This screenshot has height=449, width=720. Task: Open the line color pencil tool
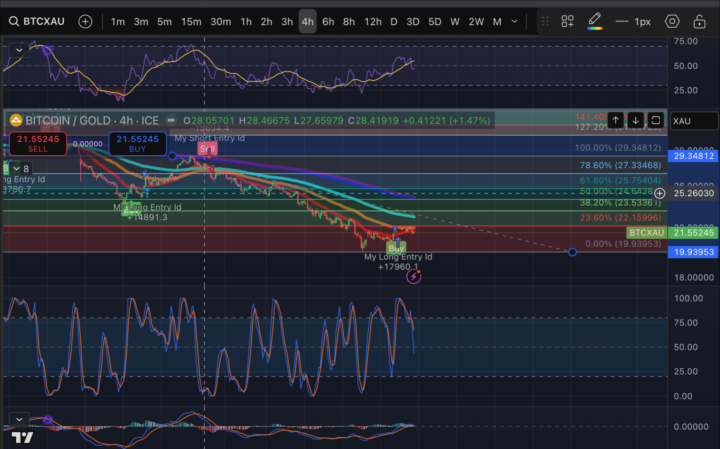click(x=594, y=21)
